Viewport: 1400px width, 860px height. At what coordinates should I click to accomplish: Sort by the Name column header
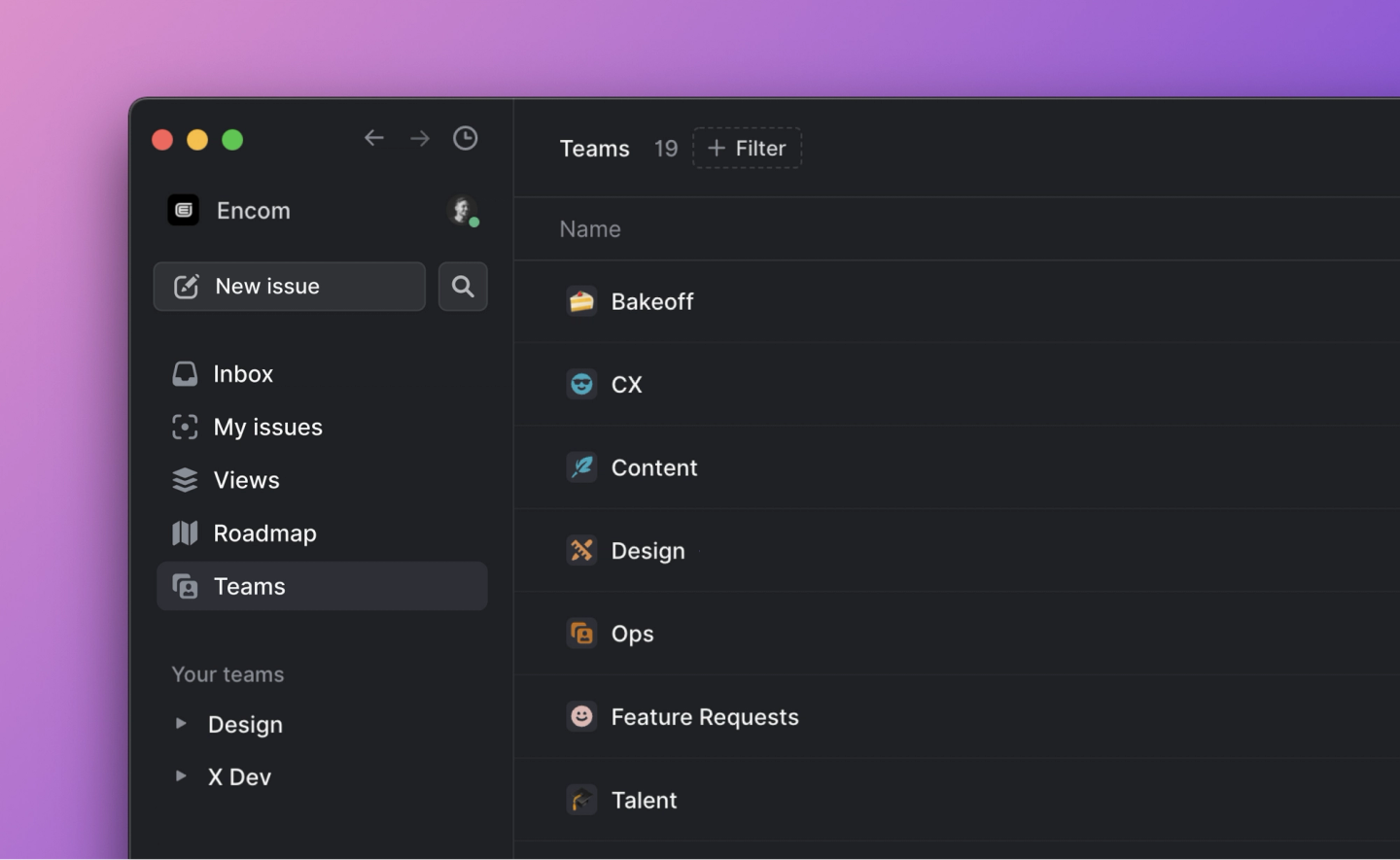(x=590, y=229)
